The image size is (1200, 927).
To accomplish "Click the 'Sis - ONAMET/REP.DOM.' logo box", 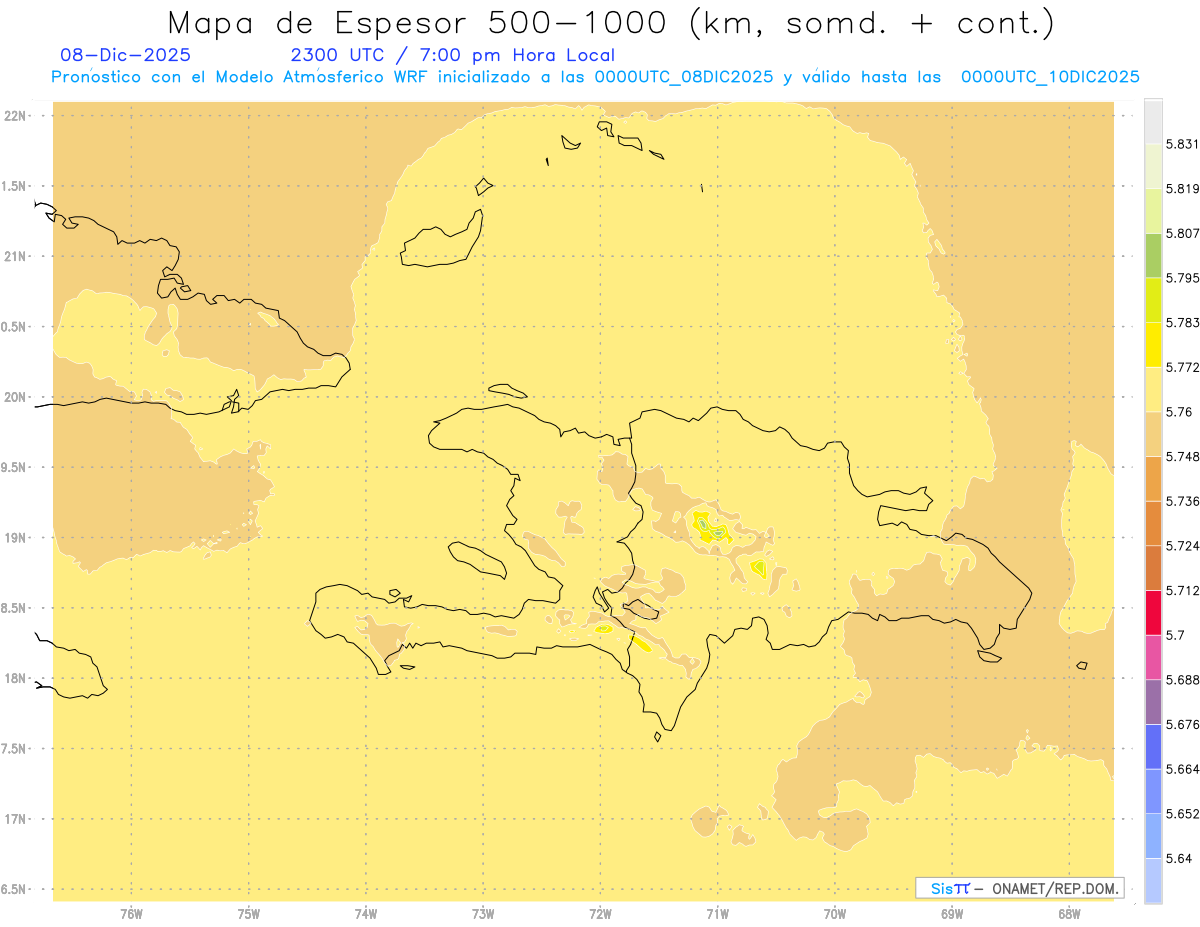I will [x=1020, y=888].
